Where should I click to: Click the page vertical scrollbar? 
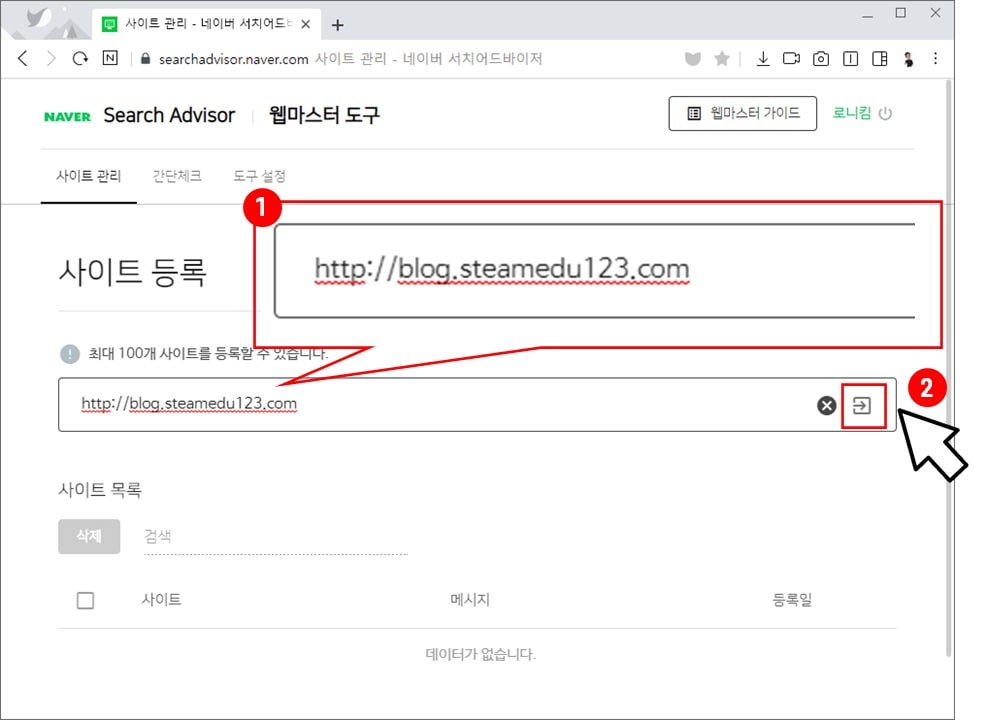click(x=949, y=369)
